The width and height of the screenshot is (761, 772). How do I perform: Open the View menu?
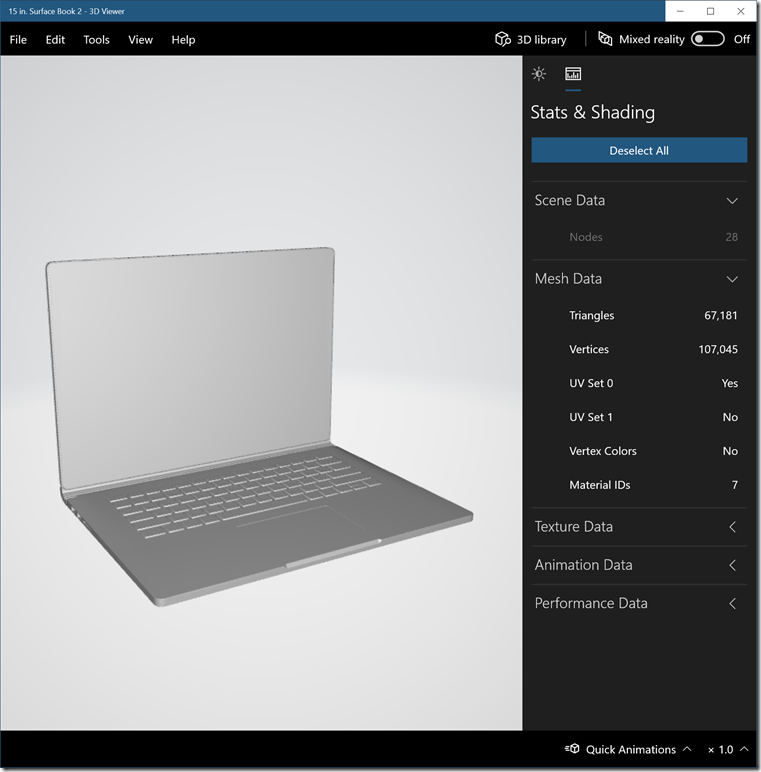coord(140,40)
